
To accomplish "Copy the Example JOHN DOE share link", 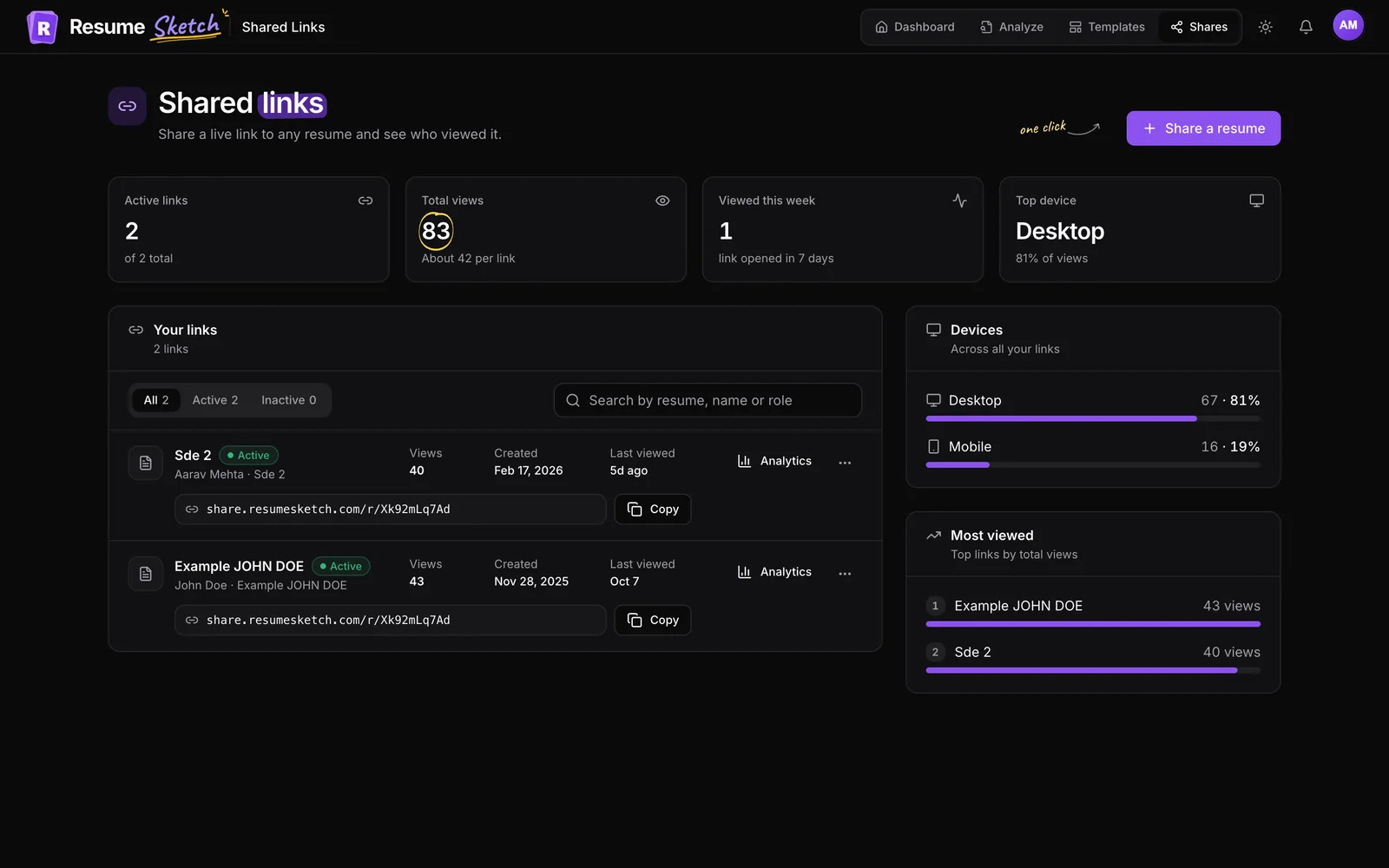I will (653, 621).
